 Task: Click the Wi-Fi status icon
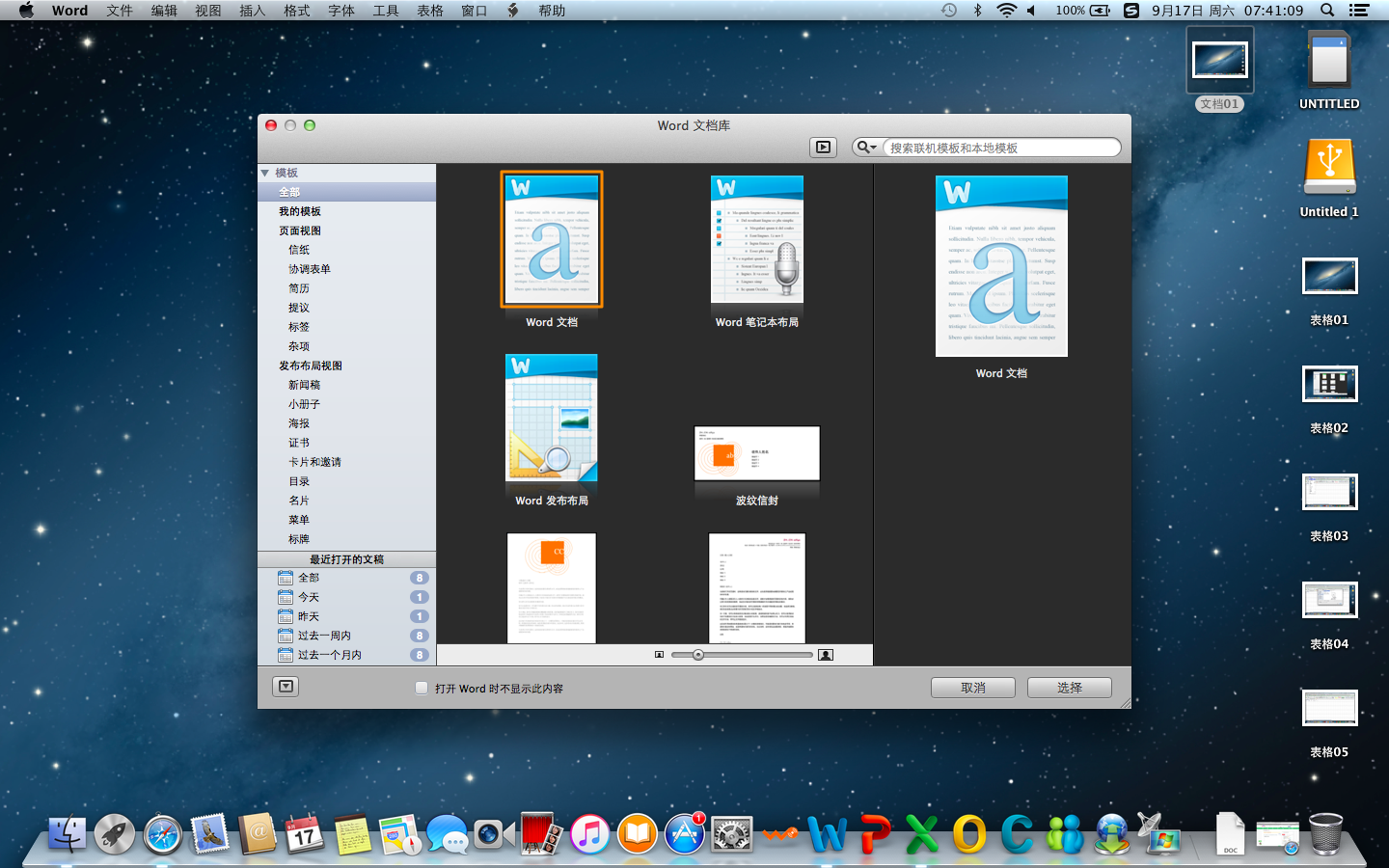(1006, 11)
